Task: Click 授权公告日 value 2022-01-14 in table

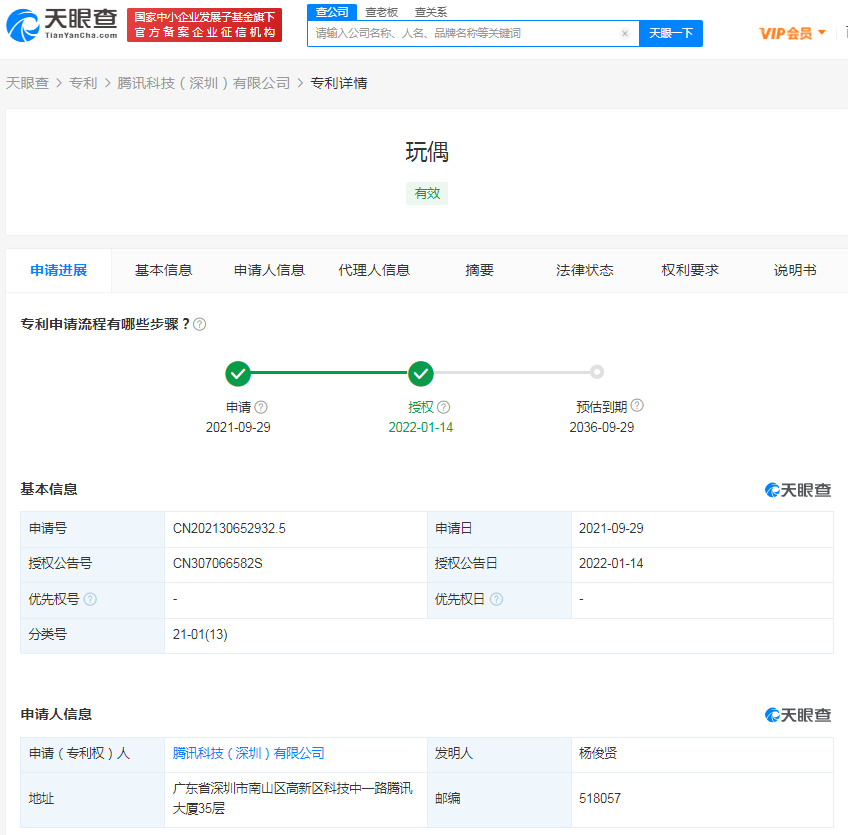Action: 611,564
